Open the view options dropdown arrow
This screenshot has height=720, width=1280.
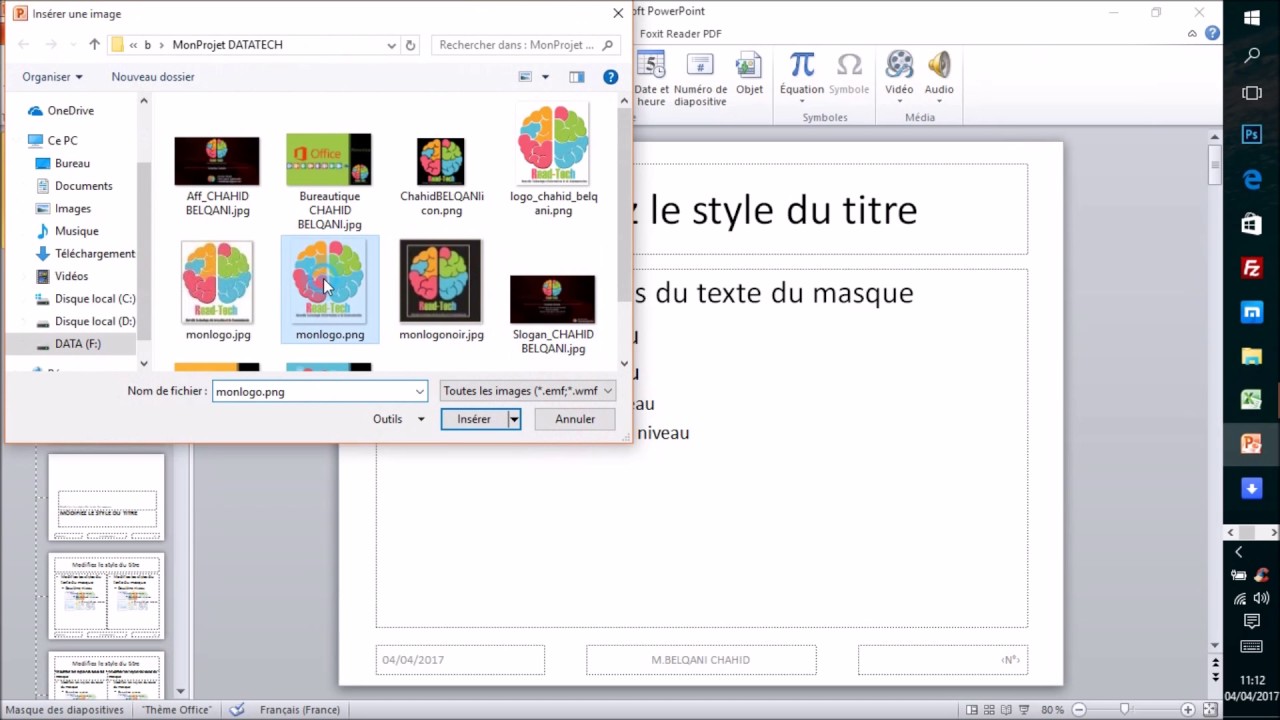click(x=545, y=77)
